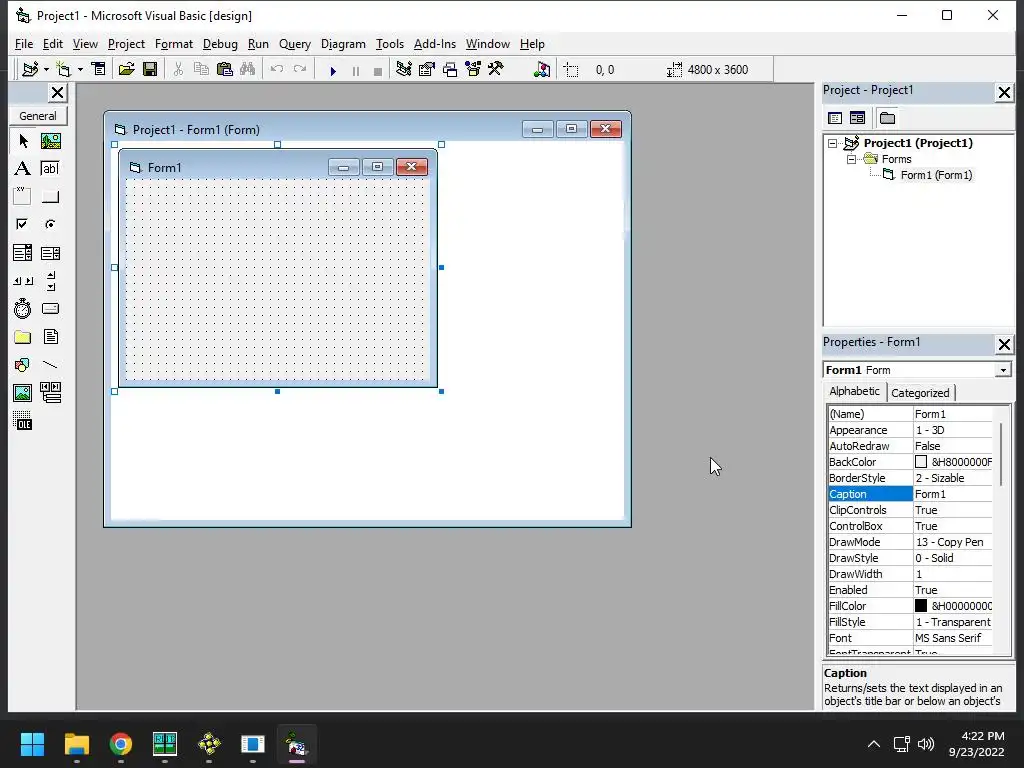Click the Open Project folder icon
Image resolution: width=1024 pixels, height=768 pixels.
coord(126,69)
